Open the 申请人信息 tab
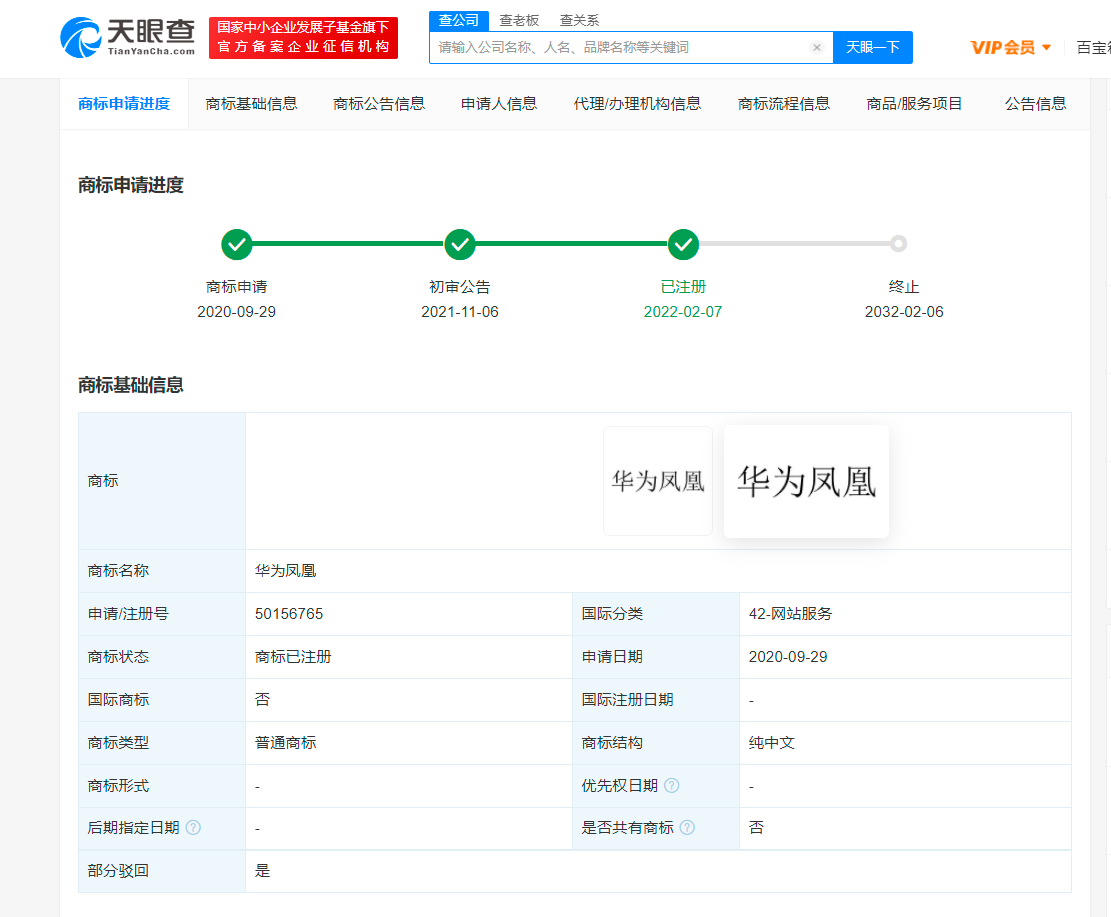 pos(499,103)
